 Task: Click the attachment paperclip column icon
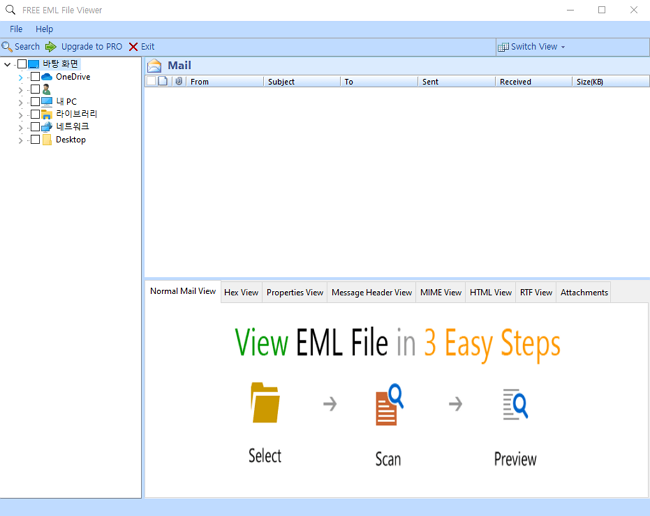[179, 81]
